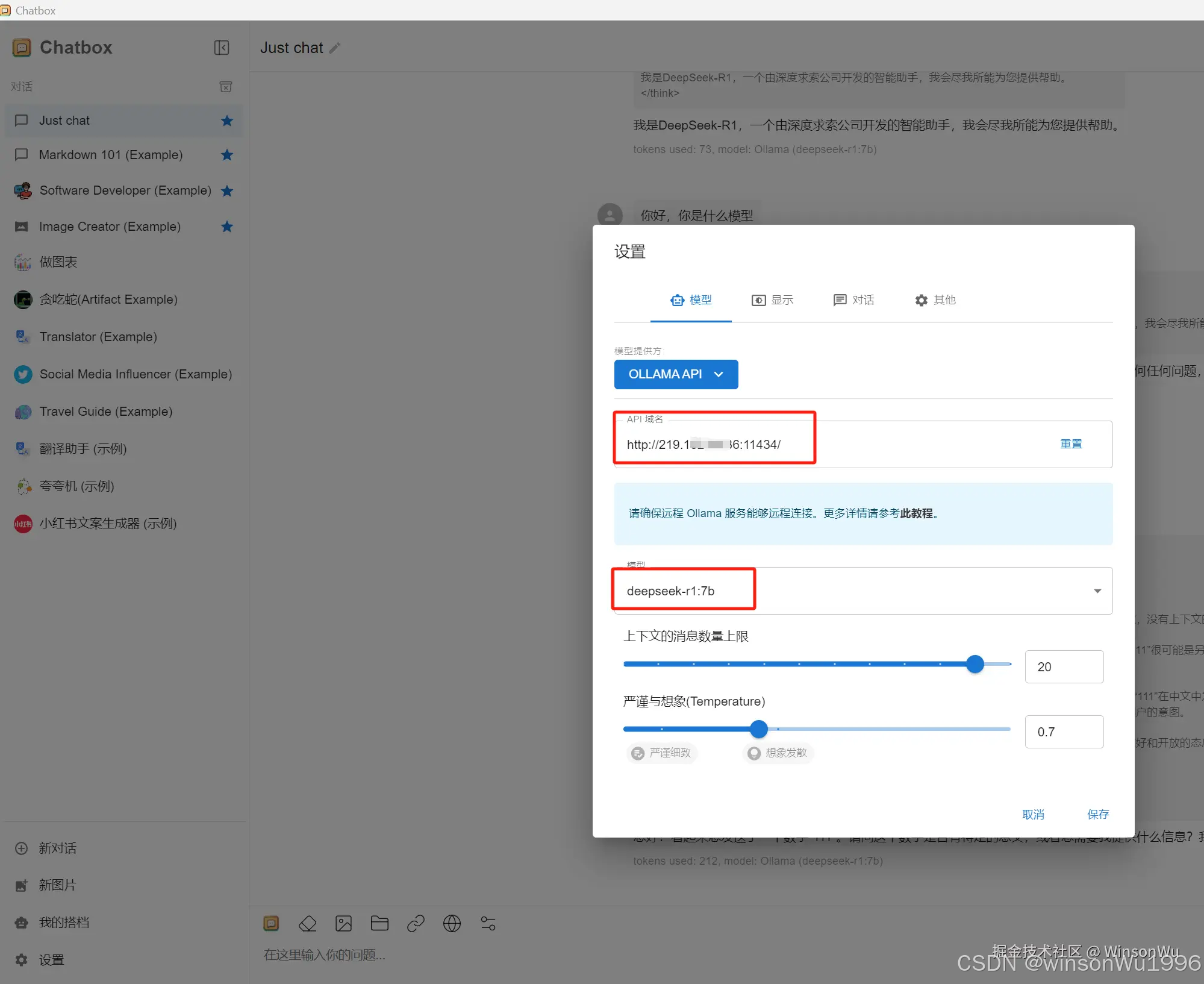Switch to the 显示 settings tab
The width and height of the screenshot is (1204, 984).
pyautogui.click(x=772, y=300)
